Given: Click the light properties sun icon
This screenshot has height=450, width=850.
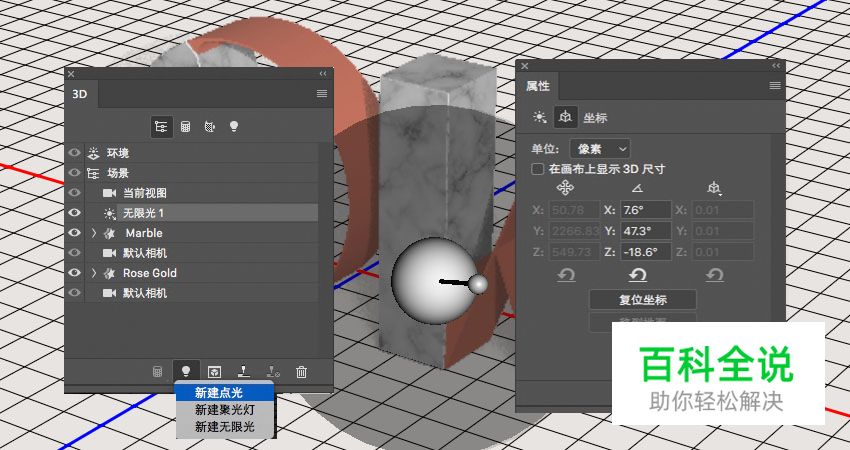Looking at the screenshot, I should tap(540, 117).
